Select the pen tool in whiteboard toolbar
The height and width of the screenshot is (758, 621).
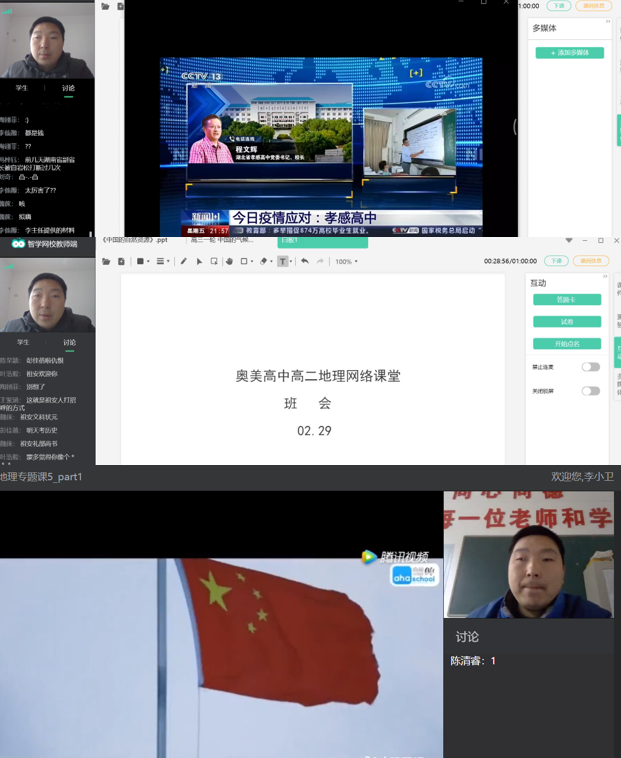point(184,262)
